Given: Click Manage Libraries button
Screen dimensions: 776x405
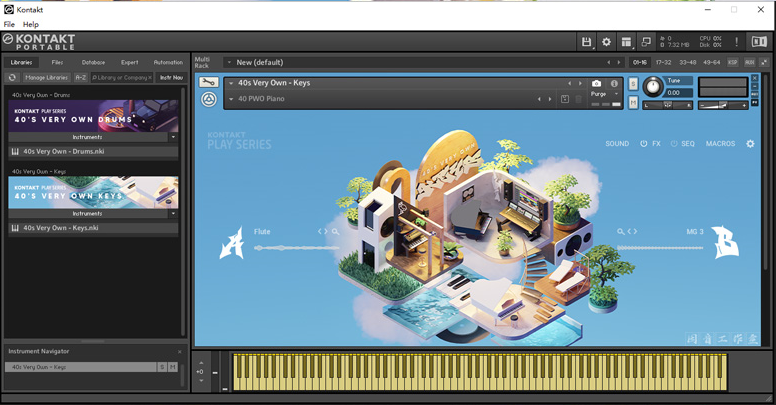Looking at the screenshot, I should [47, 77].
